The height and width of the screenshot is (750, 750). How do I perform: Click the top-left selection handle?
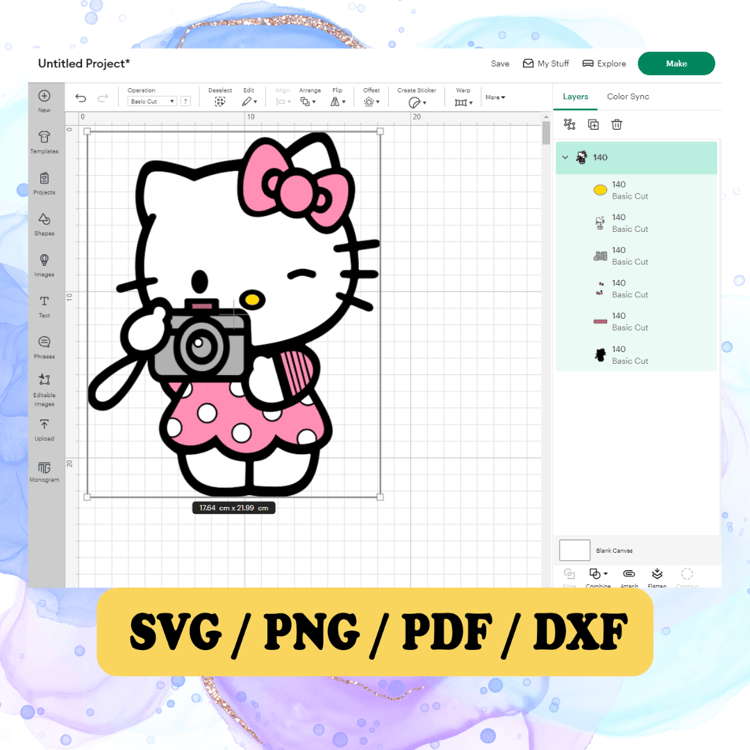pos(87,131)
